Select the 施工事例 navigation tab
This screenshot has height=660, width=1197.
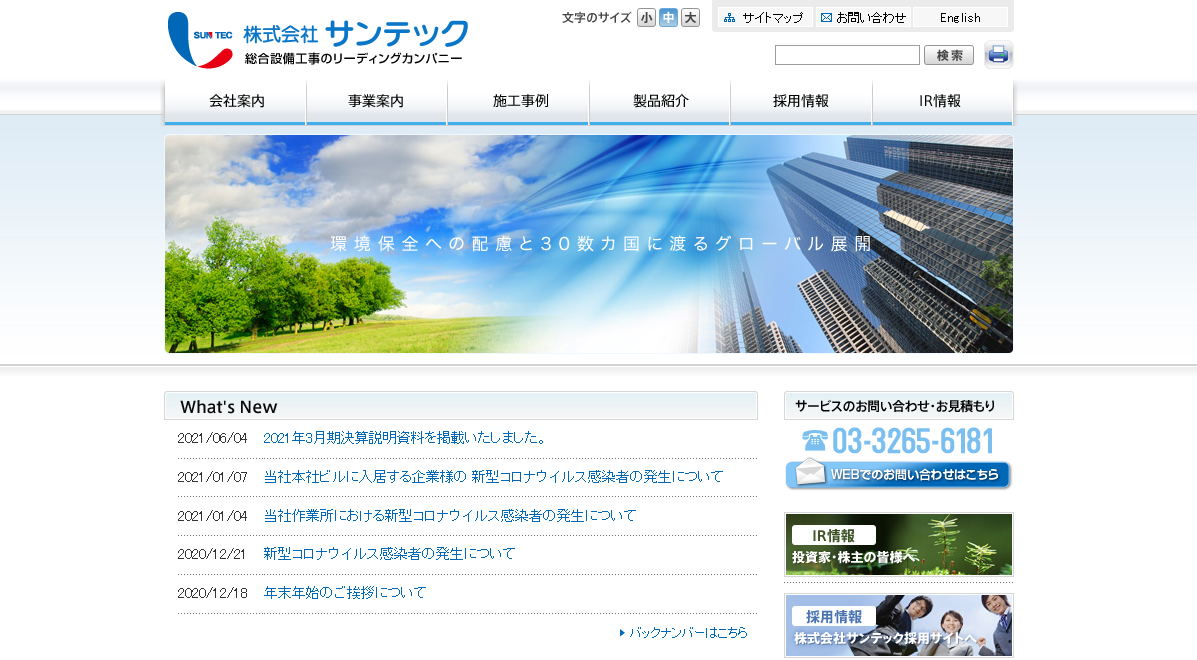pos(518,101)
